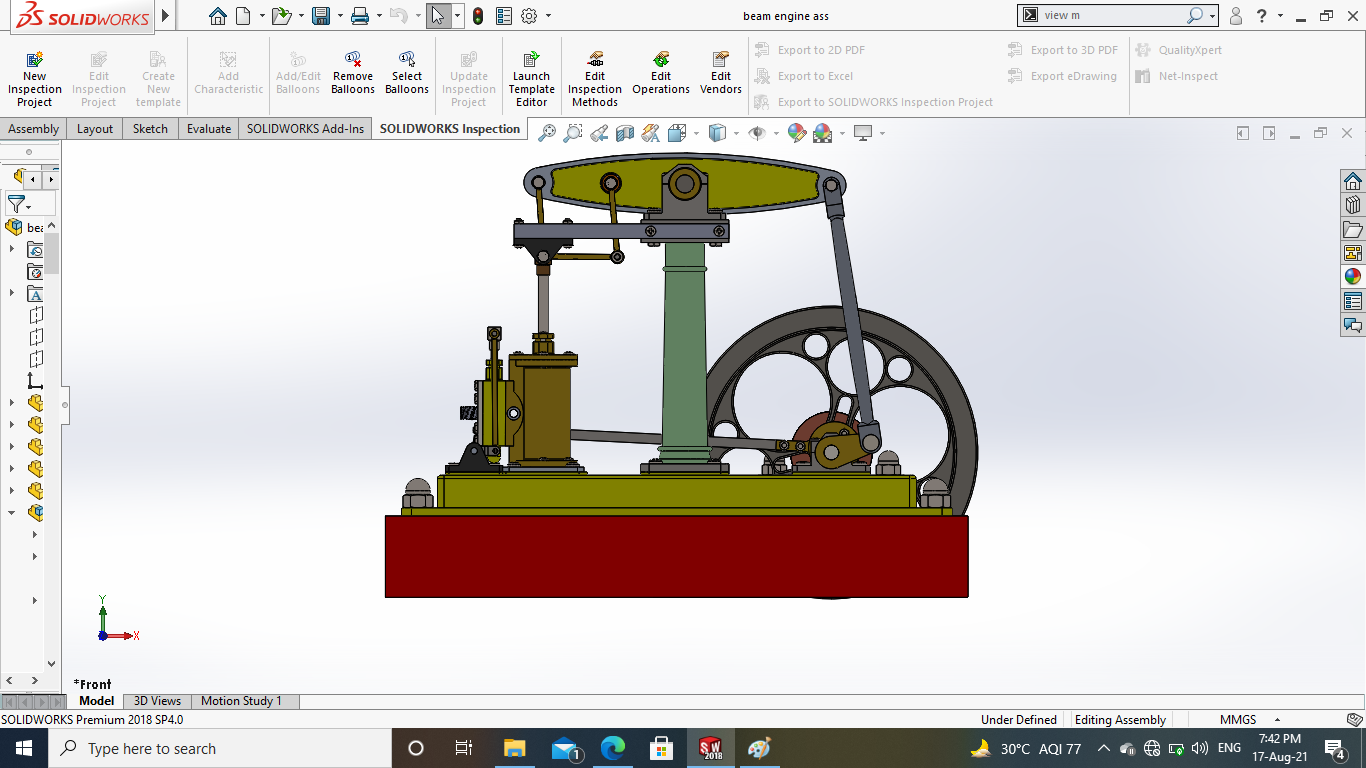1366x768 pixels.
Task: Open SOLIDWORKS Forum task pane icon
Action: (1353, 325)
